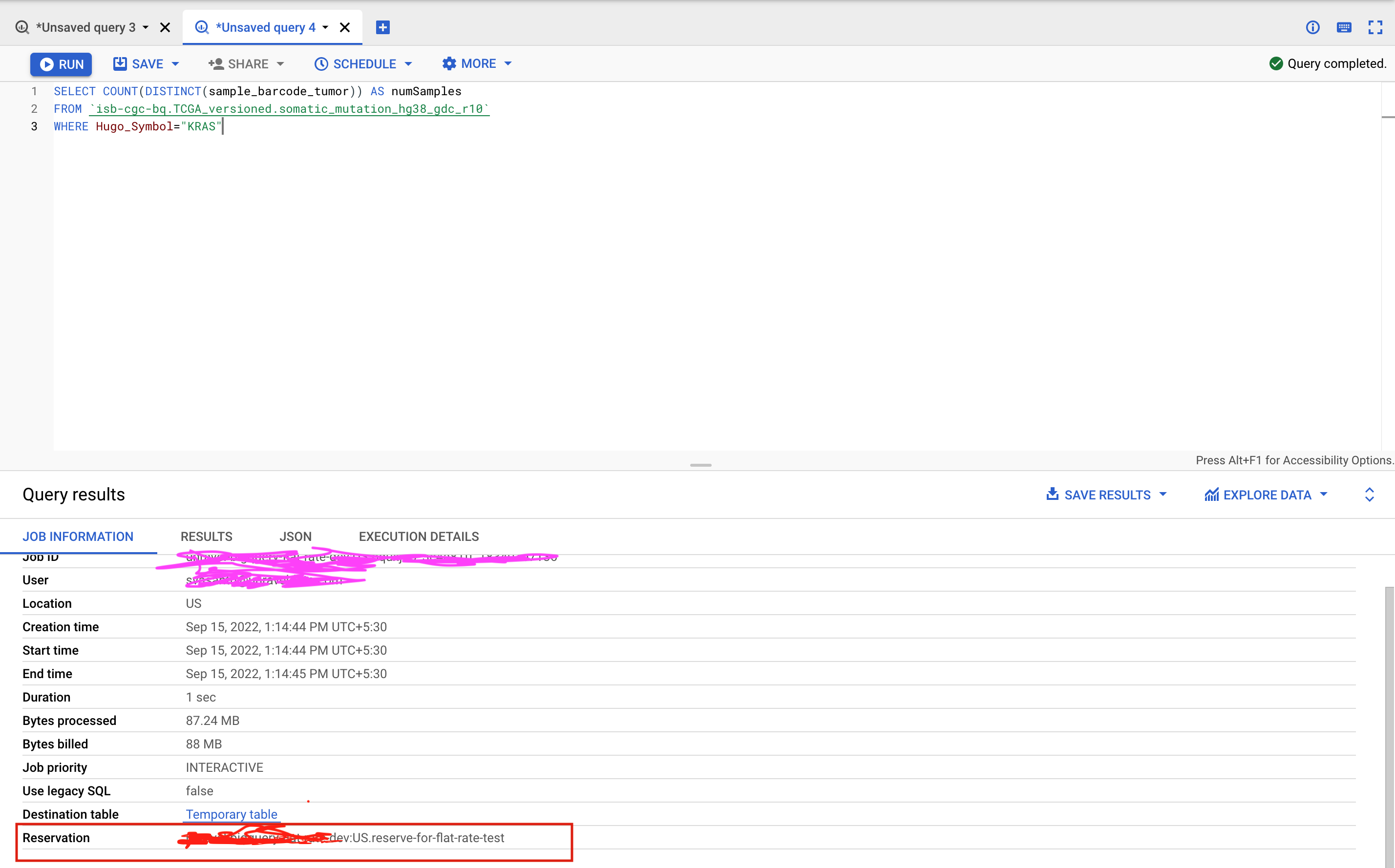The width and height of the screenshot is (1395, 868).
Task: Click the RUN query button
Action: [61, 64]
